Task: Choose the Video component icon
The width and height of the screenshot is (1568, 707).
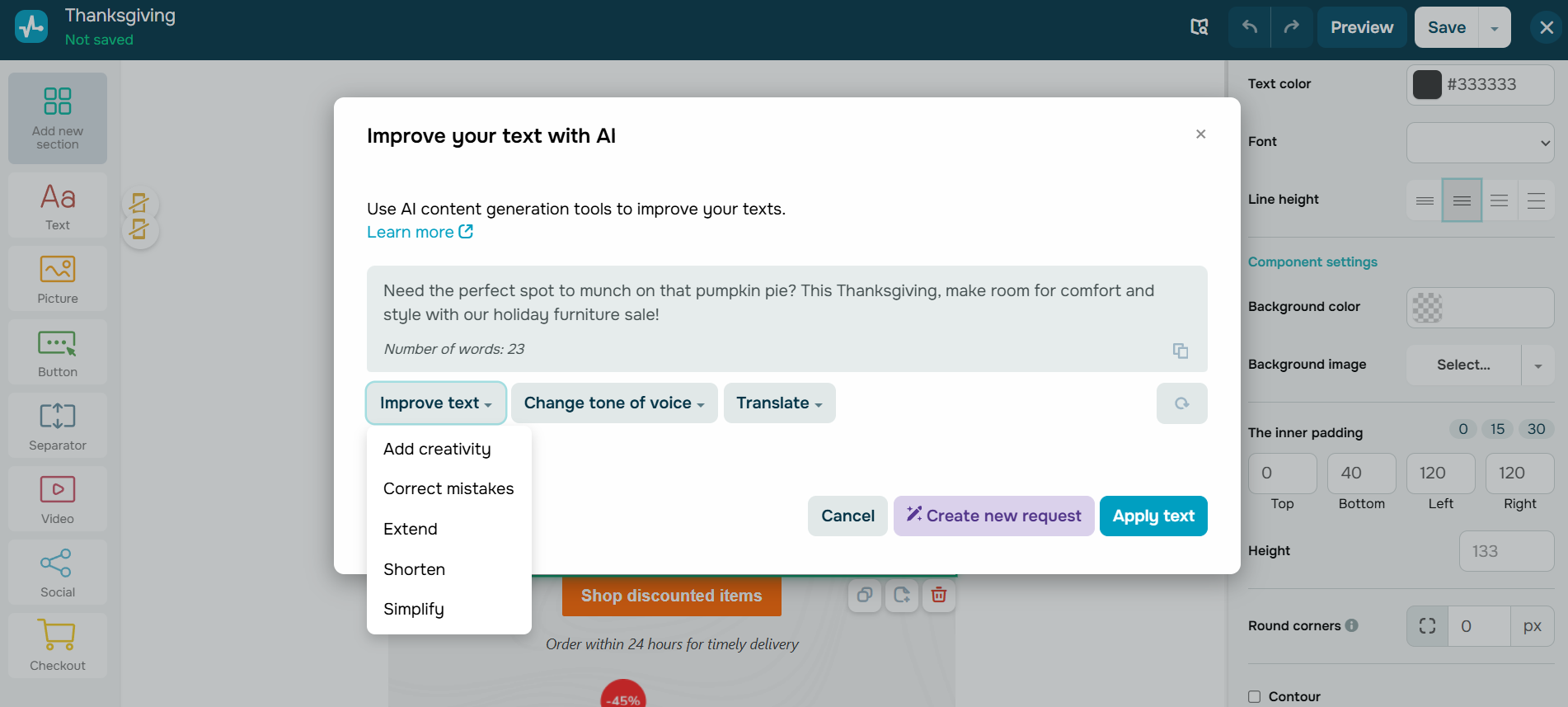Action: tap(58, 490)
